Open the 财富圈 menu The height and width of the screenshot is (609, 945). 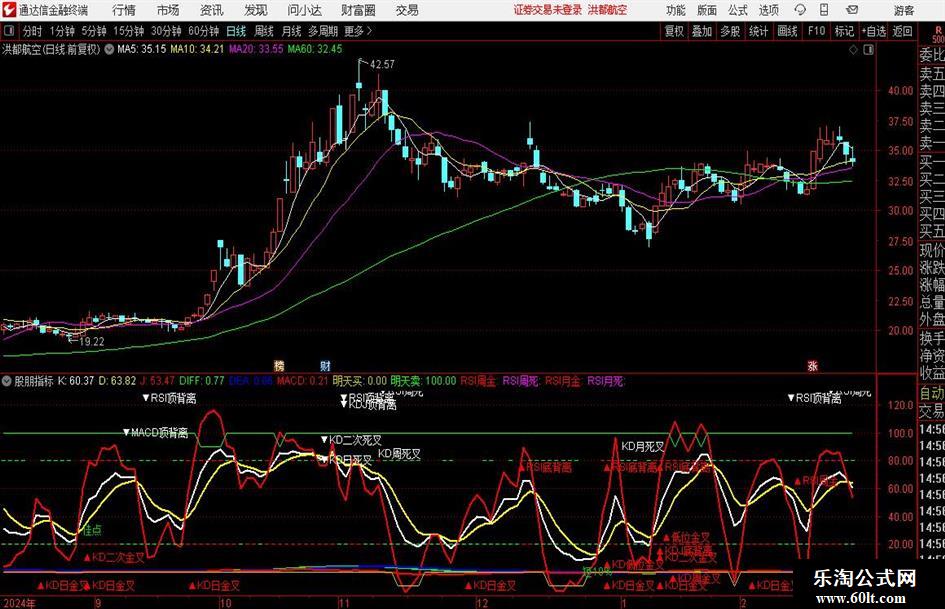tap(358, 10)
